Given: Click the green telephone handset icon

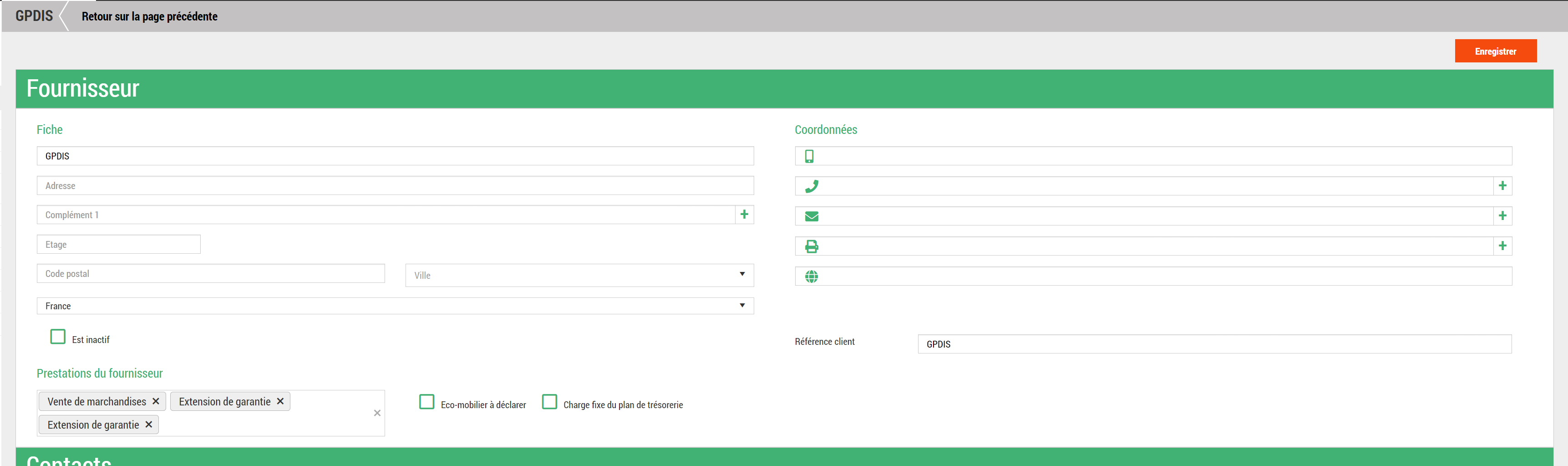Looking at the screenshot, I should [812, 186].
